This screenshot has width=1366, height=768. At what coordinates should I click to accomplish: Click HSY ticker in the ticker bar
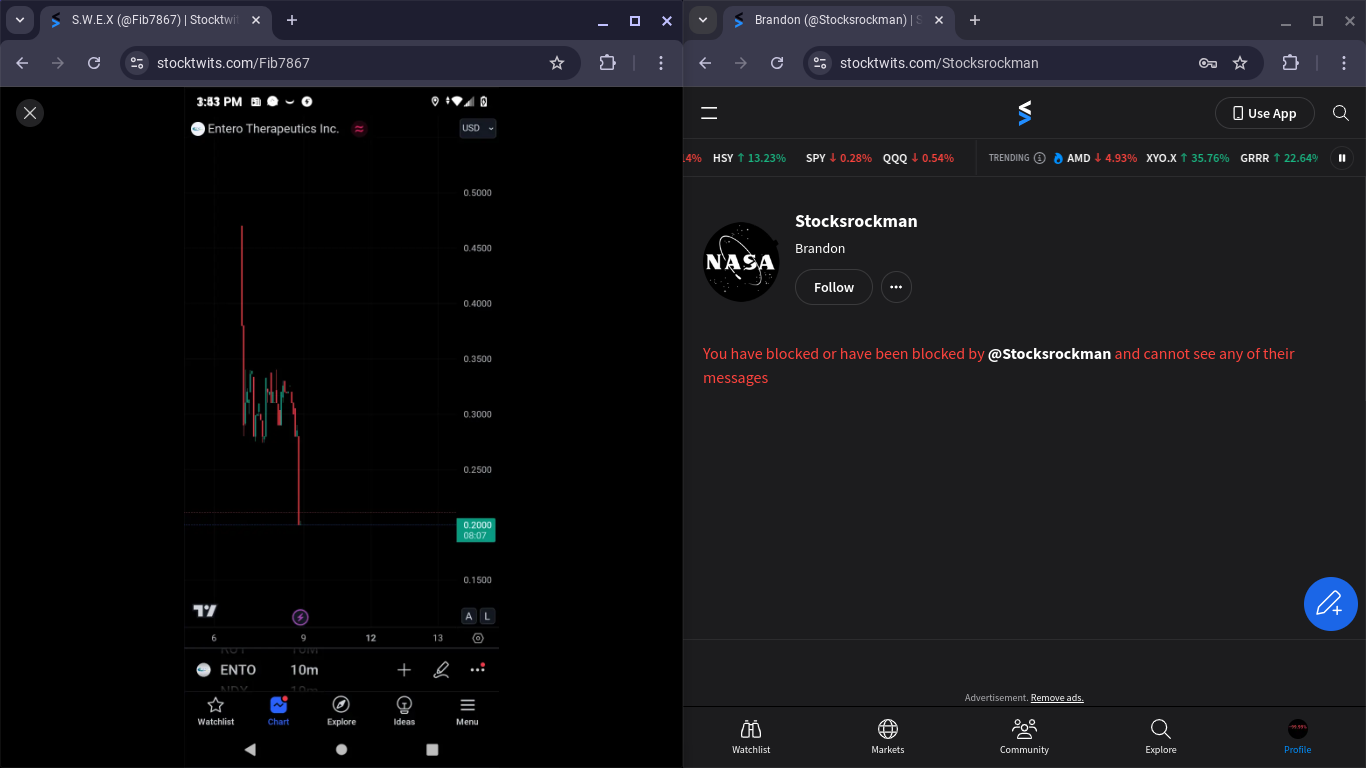[x=749, y=158]
